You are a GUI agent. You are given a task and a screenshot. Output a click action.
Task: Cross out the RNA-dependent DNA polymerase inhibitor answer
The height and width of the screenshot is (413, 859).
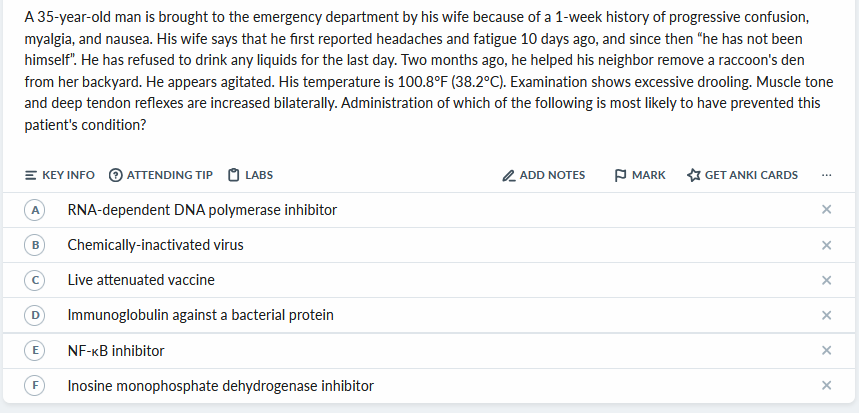pyautogui.click(x=826, y=210)
